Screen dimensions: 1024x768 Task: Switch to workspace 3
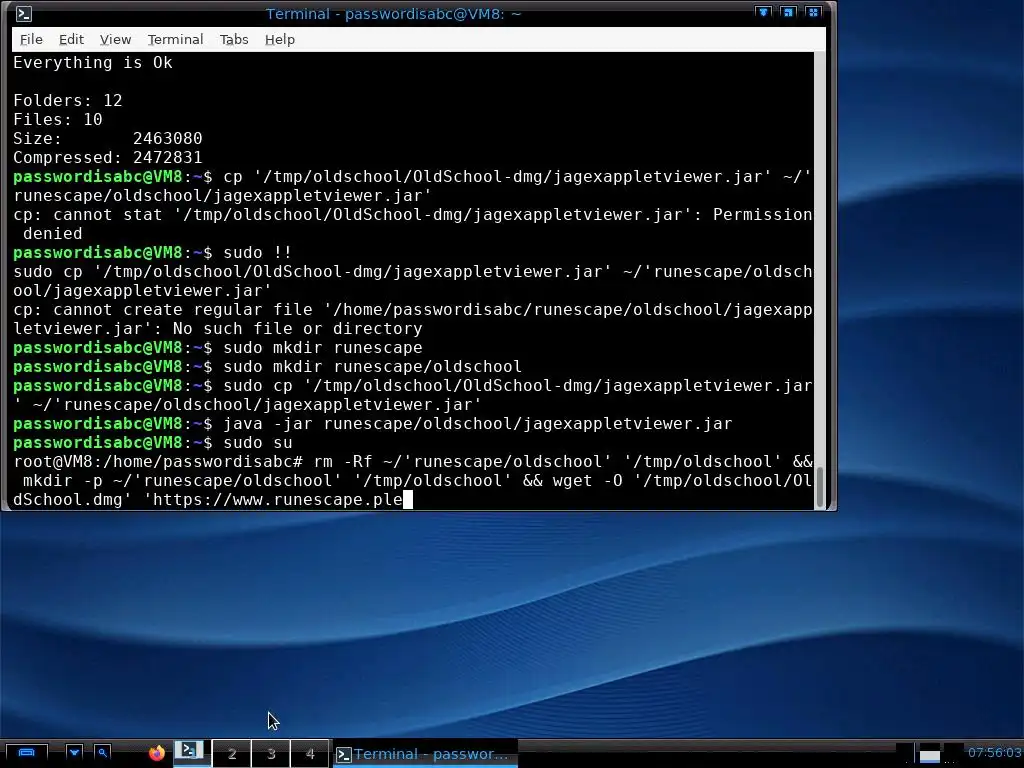coord(271,754)
